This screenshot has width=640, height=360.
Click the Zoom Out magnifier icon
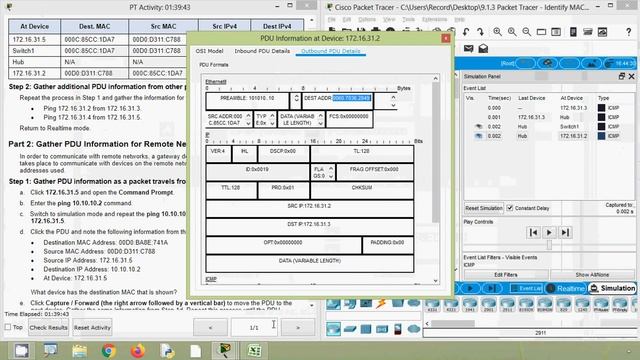pyautogui.click(x=527, y=32)
